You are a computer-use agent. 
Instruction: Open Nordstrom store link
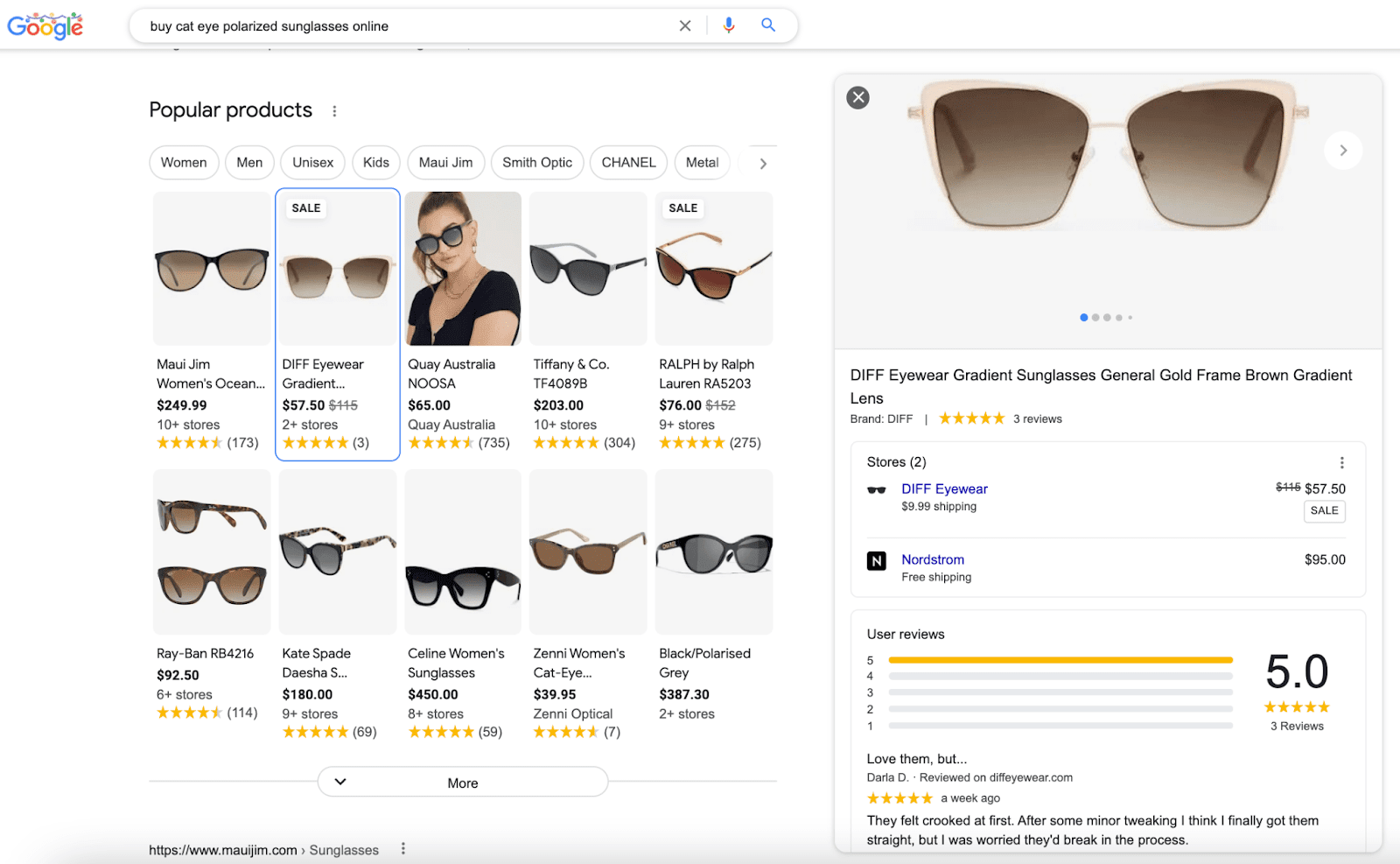933,559
